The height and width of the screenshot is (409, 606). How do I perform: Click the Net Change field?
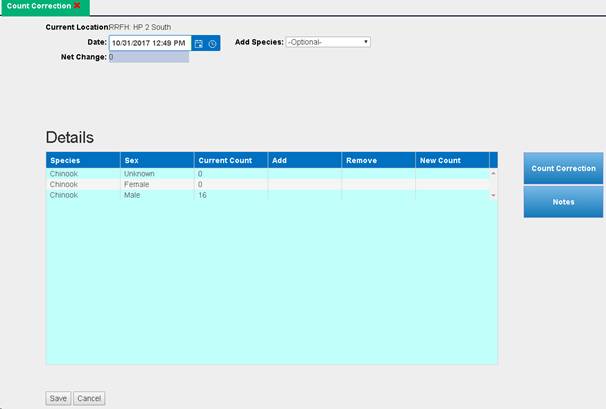[148, 57]
